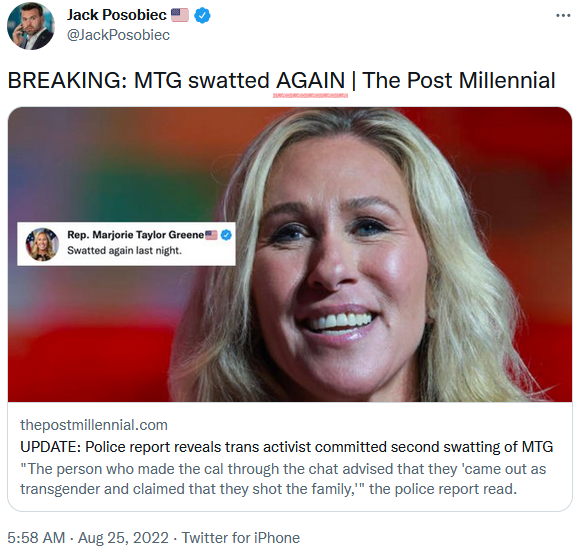Screen dimensions: 581x553
Task: Click the verified badge in the inset tweet
Action: [x=226, y=235]
